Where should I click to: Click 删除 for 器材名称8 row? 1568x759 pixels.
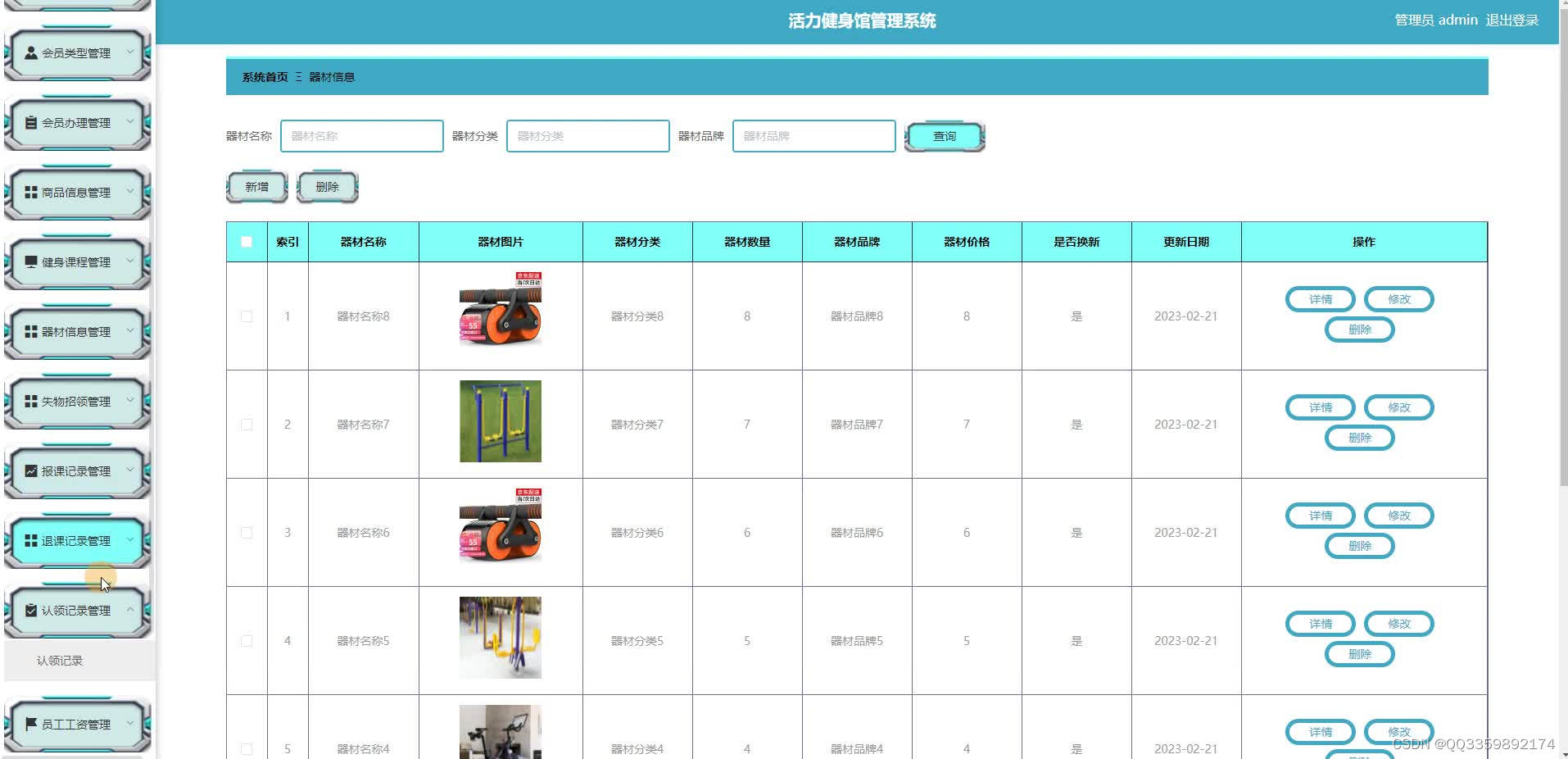(1360, 330)
